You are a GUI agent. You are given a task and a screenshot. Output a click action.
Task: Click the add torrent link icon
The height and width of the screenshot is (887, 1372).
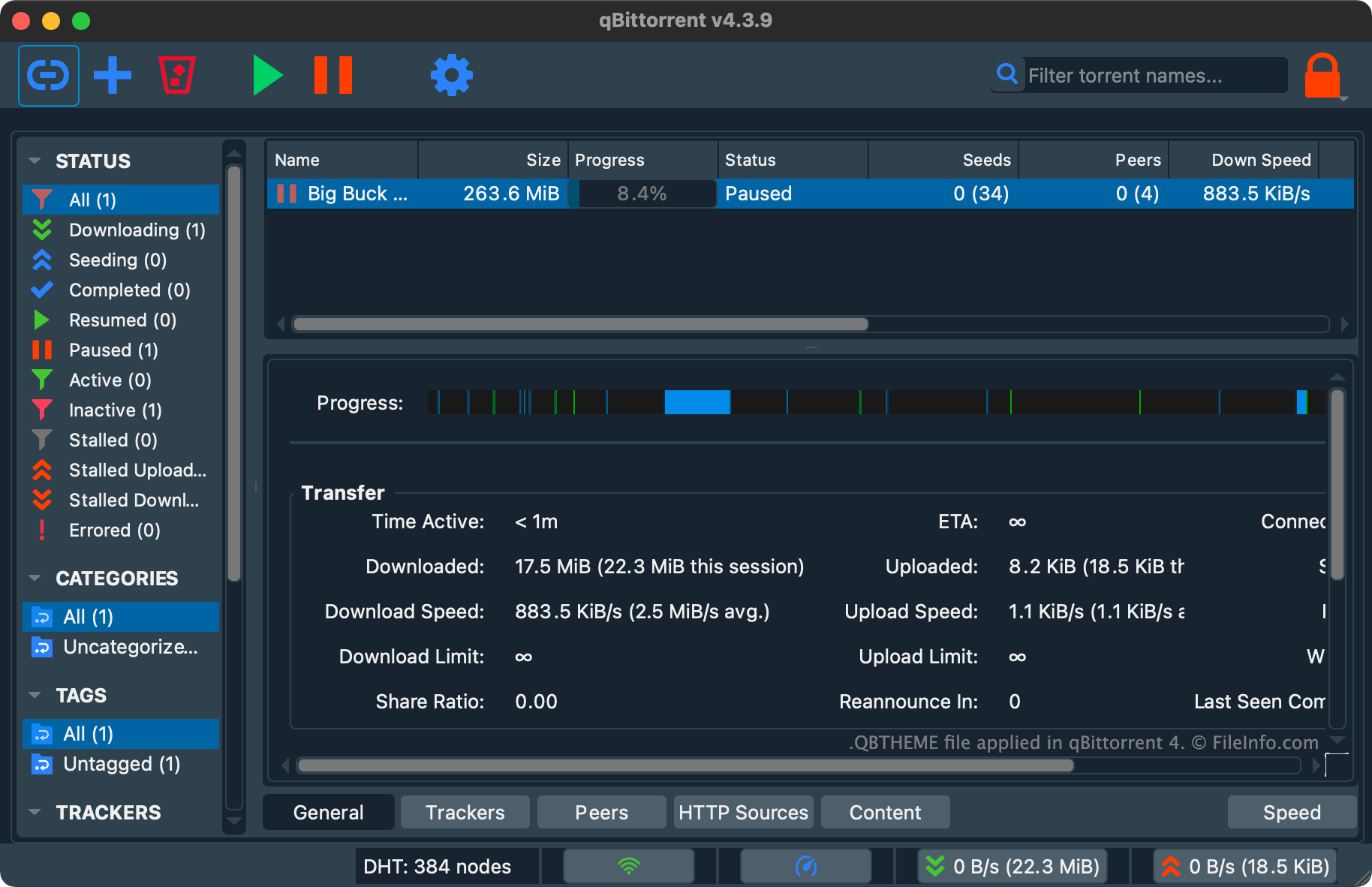pos(49,76)
